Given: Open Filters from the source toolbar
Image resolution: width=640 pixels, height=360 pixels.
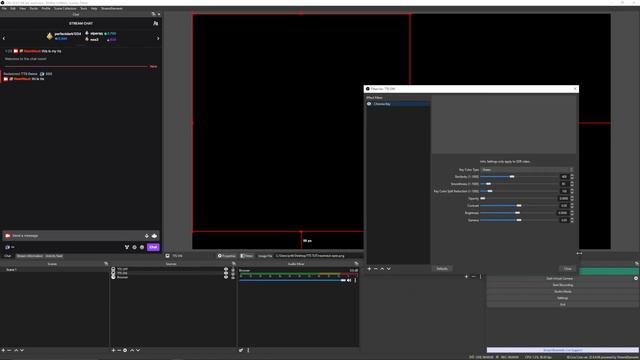Looking at the screenshot, I should (x=247, y=256).
